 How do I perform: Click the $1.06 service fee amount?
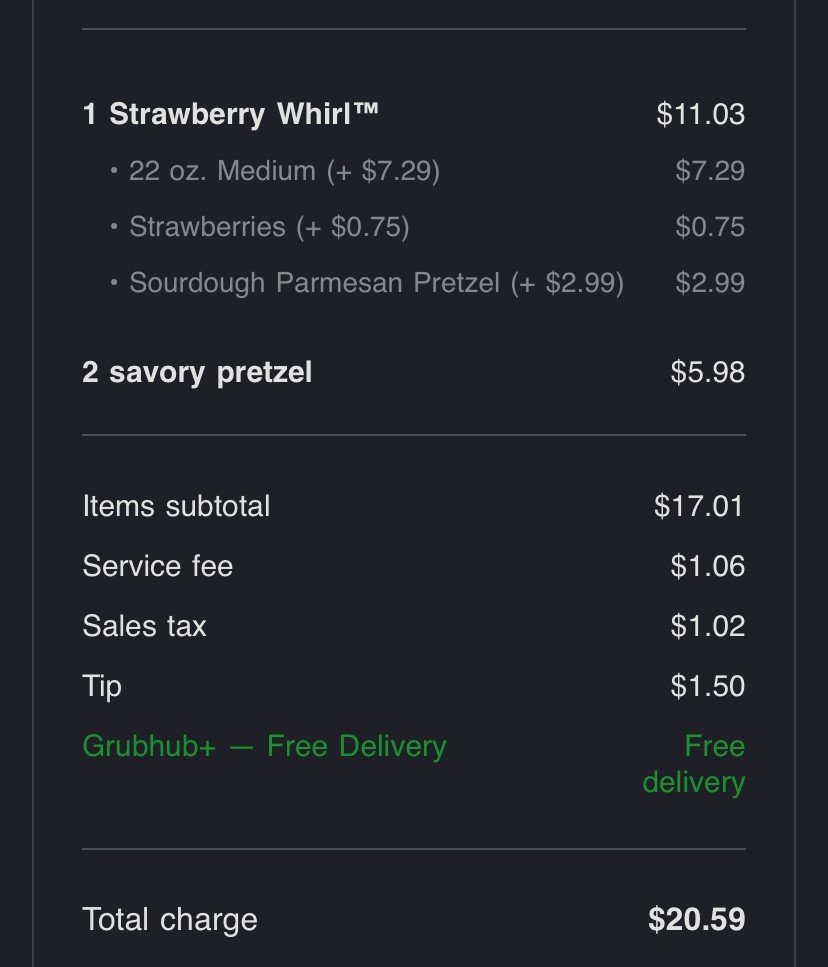(707, 566)
